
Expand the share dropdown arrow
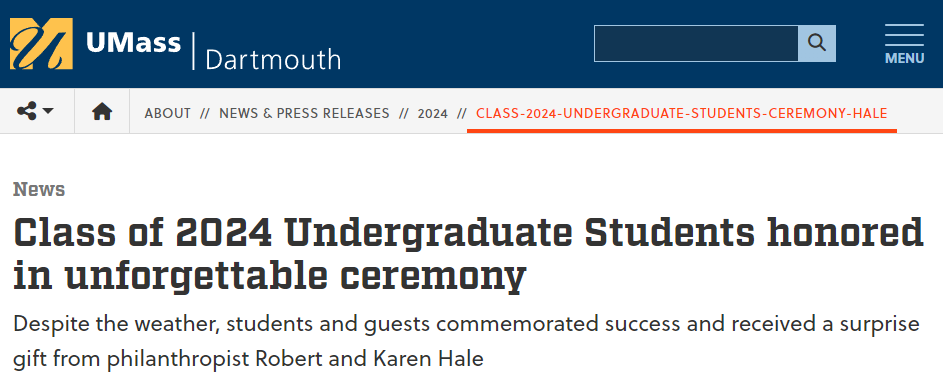point(48,111)
